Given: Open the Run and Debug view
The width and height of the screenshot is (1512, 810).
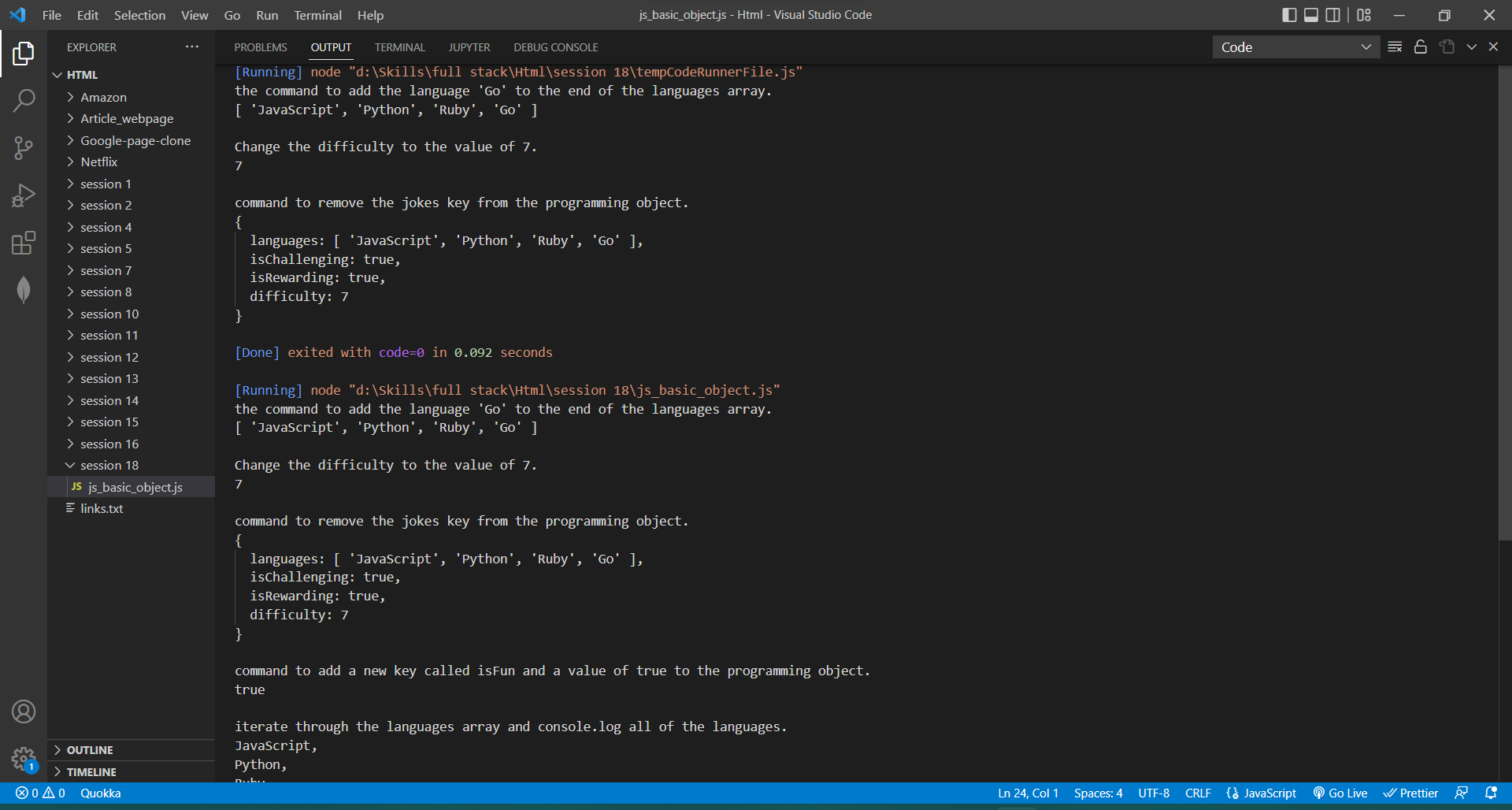Looking at the screenshot, I should 24,195.
